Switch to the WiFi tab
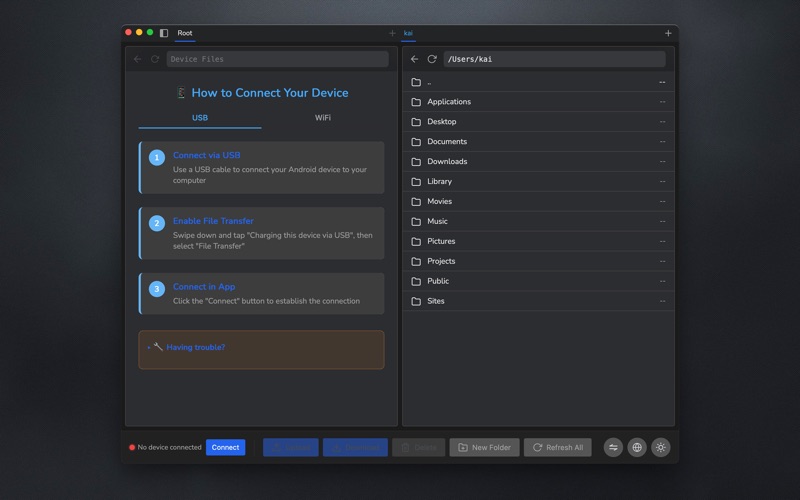This screenshot has height=500, width=800. [322, 118]
